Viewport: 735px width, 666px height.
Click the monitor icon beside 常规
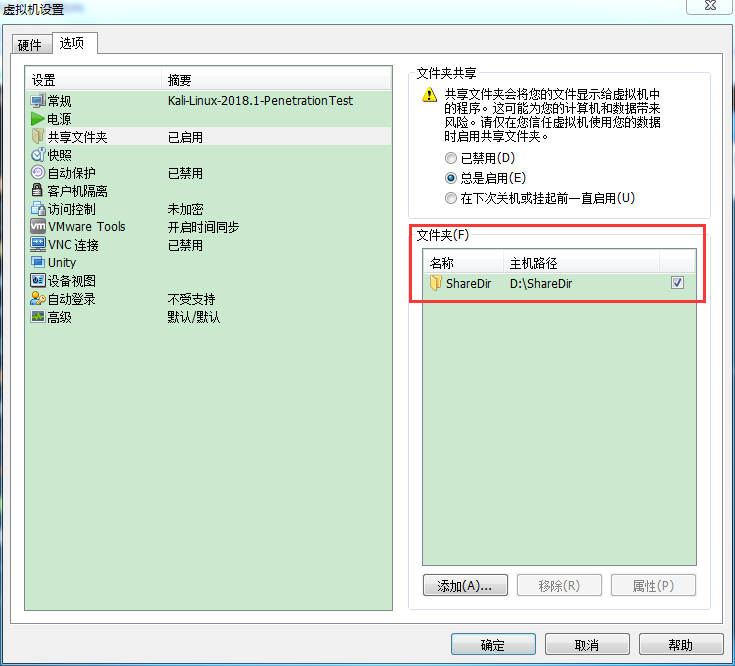[38, 101]
